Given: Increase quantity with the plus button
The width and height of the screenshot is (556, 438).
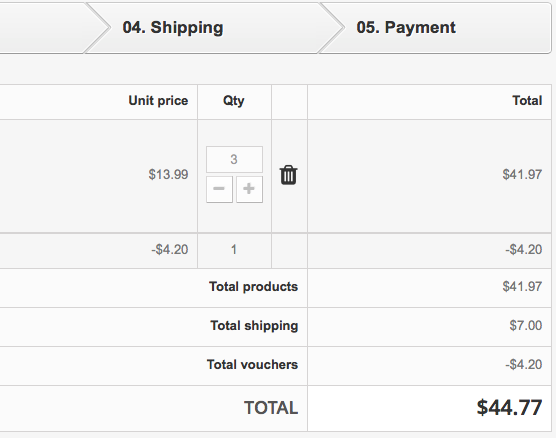Looking at the screenshot, I should [x=249, y=189].
